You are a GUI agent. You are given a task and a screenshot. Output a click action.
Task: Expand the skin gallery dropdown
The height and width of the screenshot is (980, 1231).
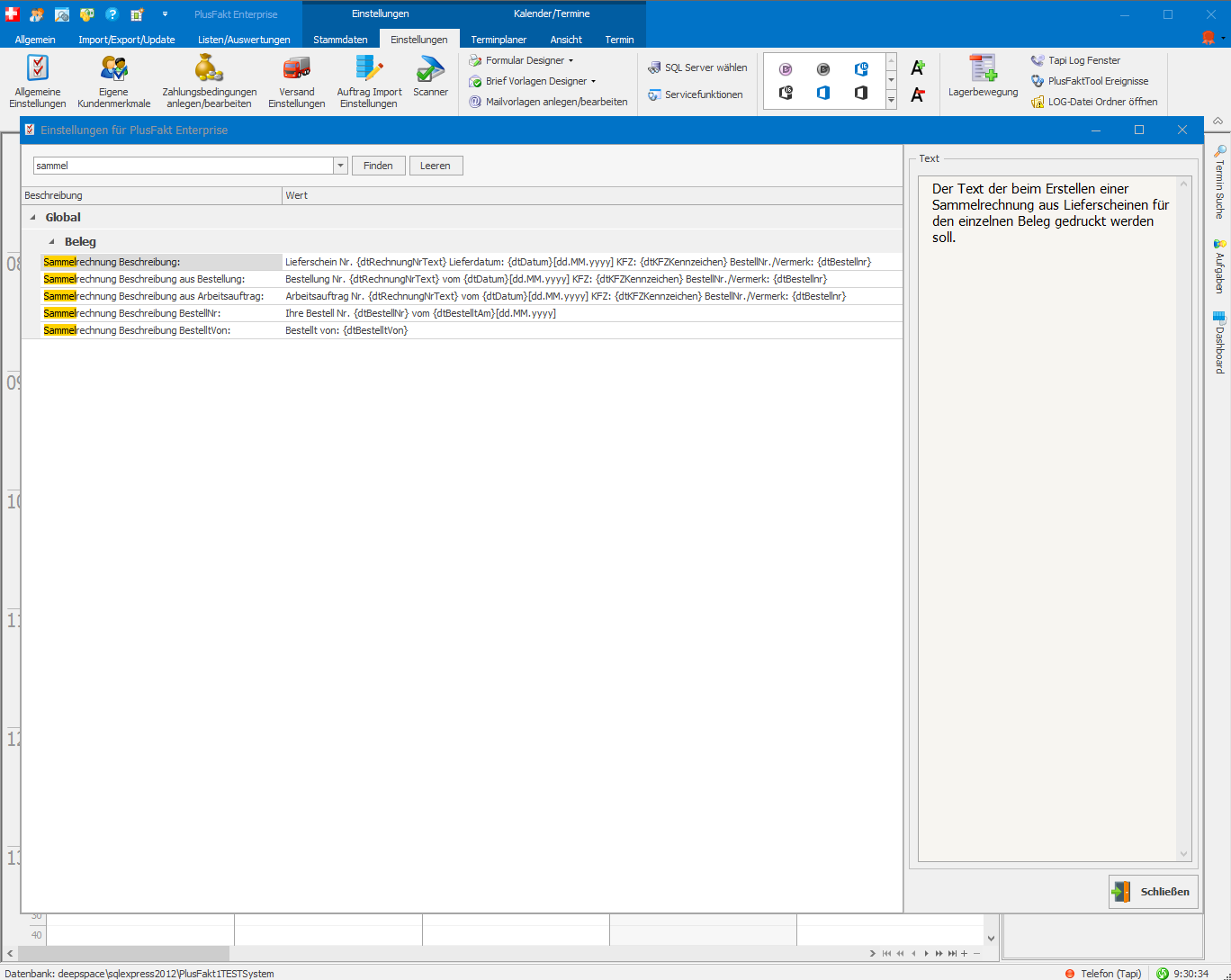tap(891, 100)
